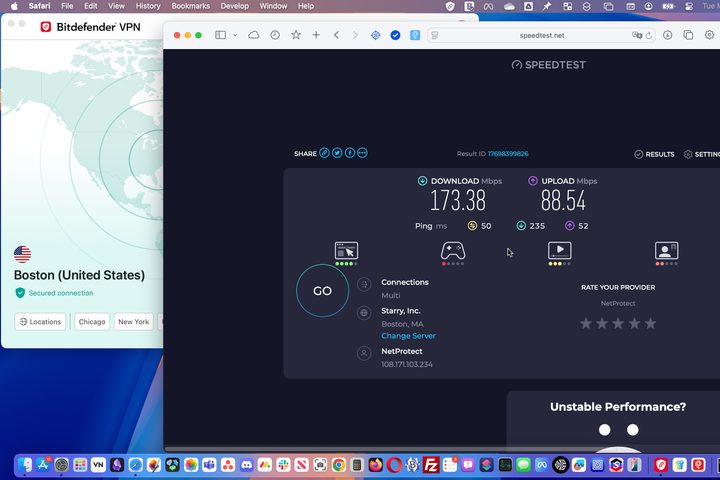Open Firefox from the Dock

(376, 465)
